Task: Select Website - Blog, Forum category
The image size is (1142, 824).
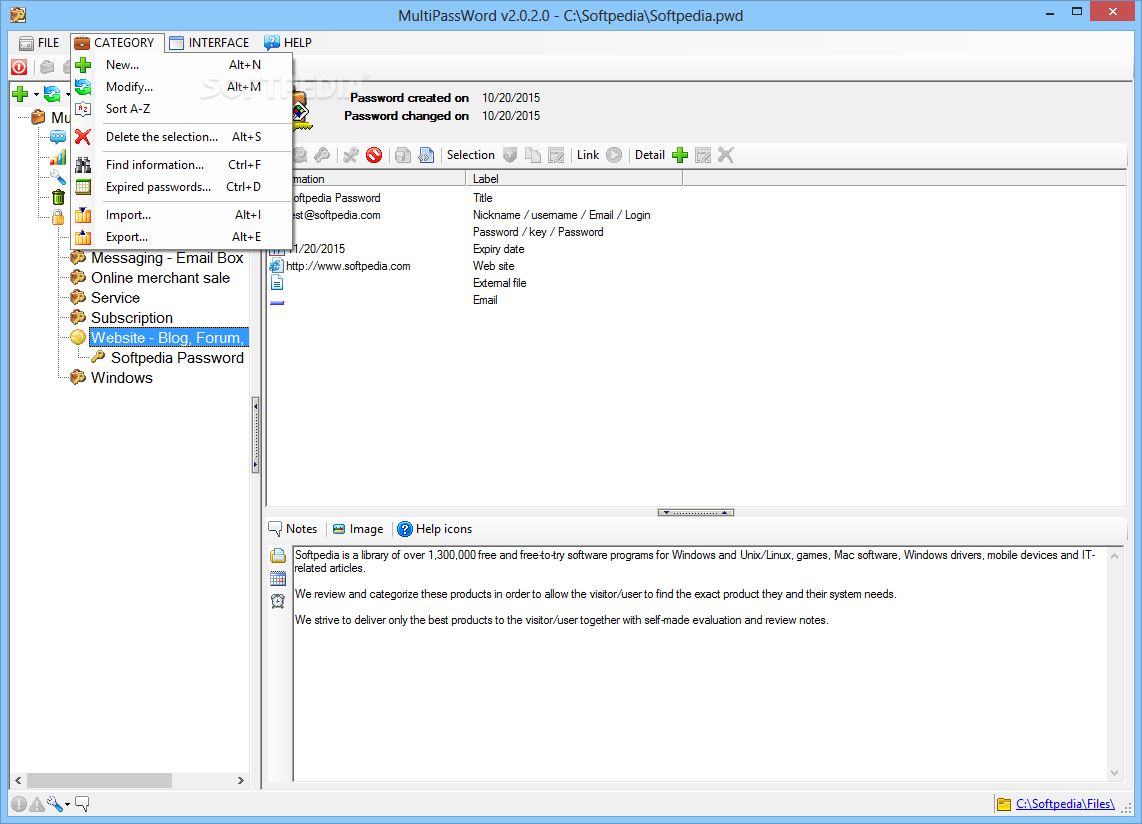Action: pyautogui.click(x=169, y=337)
